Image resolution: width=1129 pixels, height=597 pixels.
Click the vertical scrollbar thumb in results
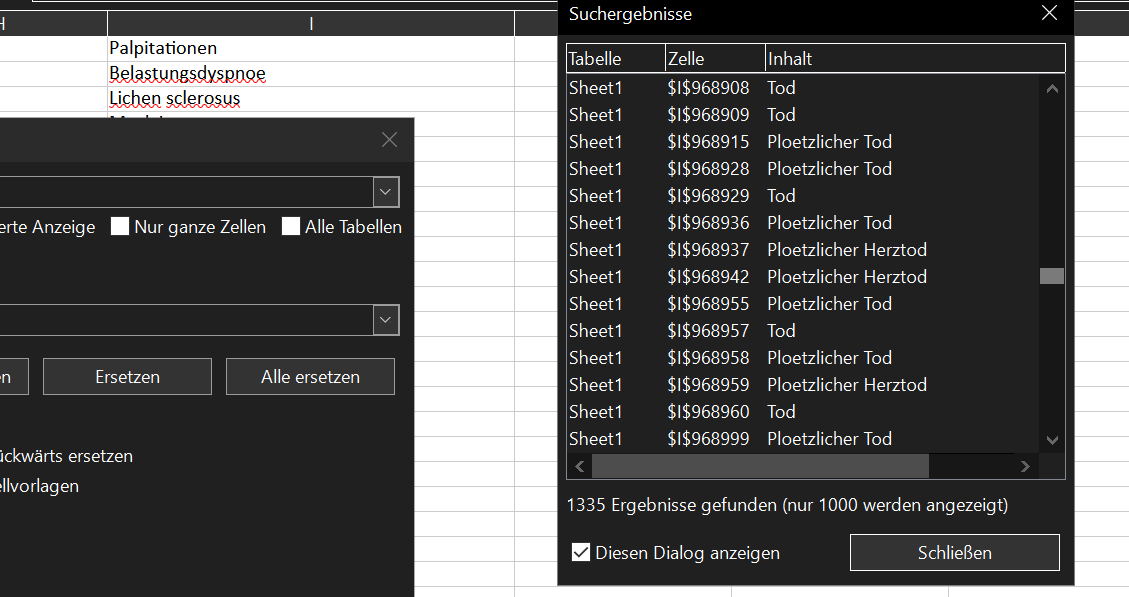[x=1052, y=276]
